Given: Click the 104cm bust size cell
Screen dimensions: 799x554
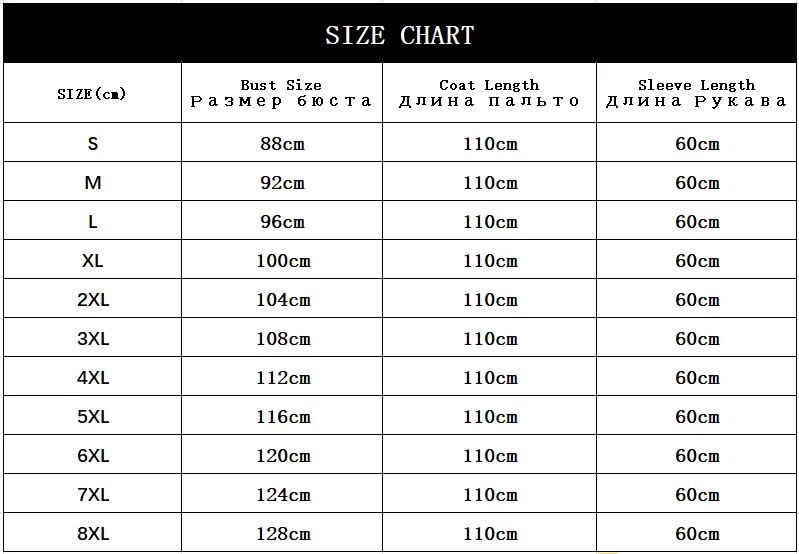Looking at the screenshot, I should click(281, 300).
